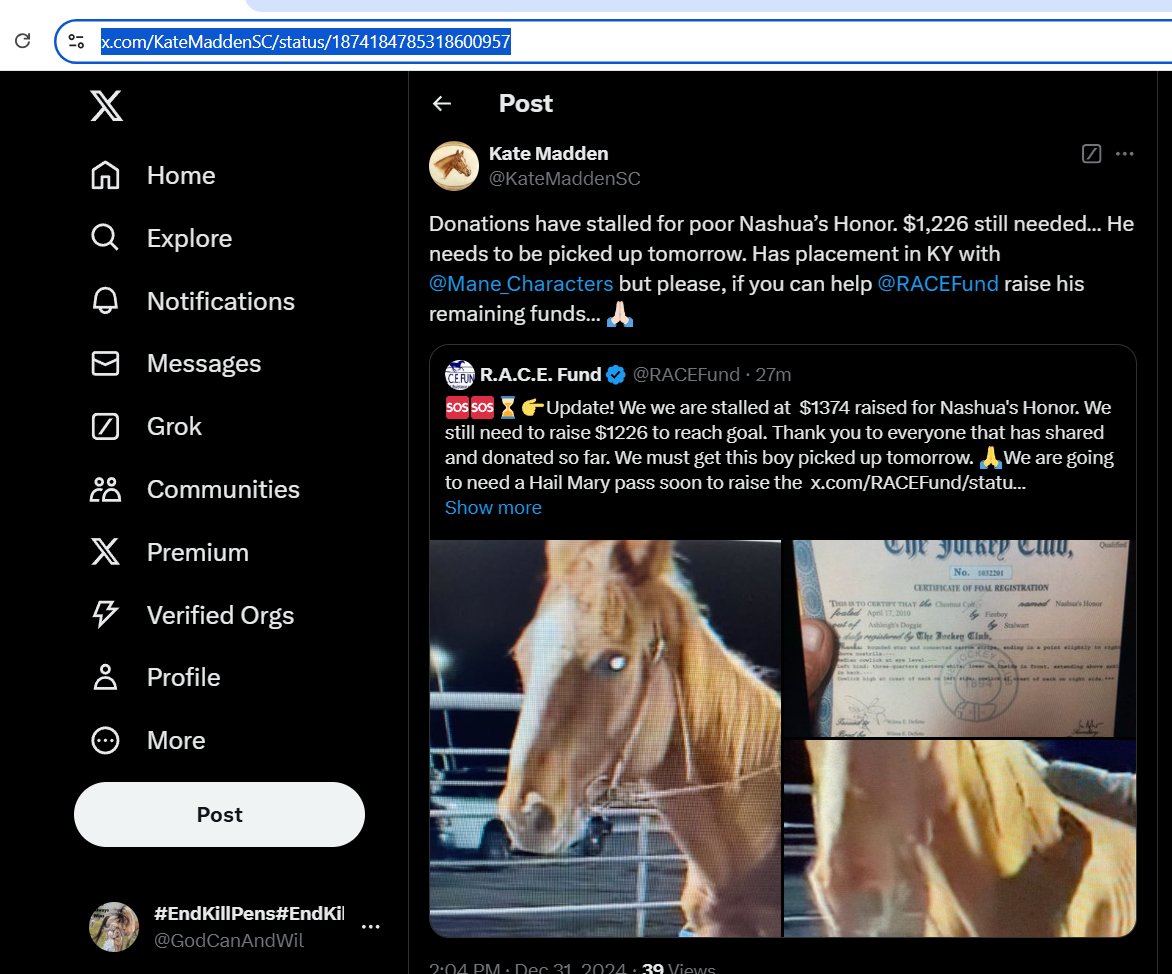Viewport: 1172px width, 974px height.
Task: Open the @KateMaddenSC handle
Action: point(564,179)
